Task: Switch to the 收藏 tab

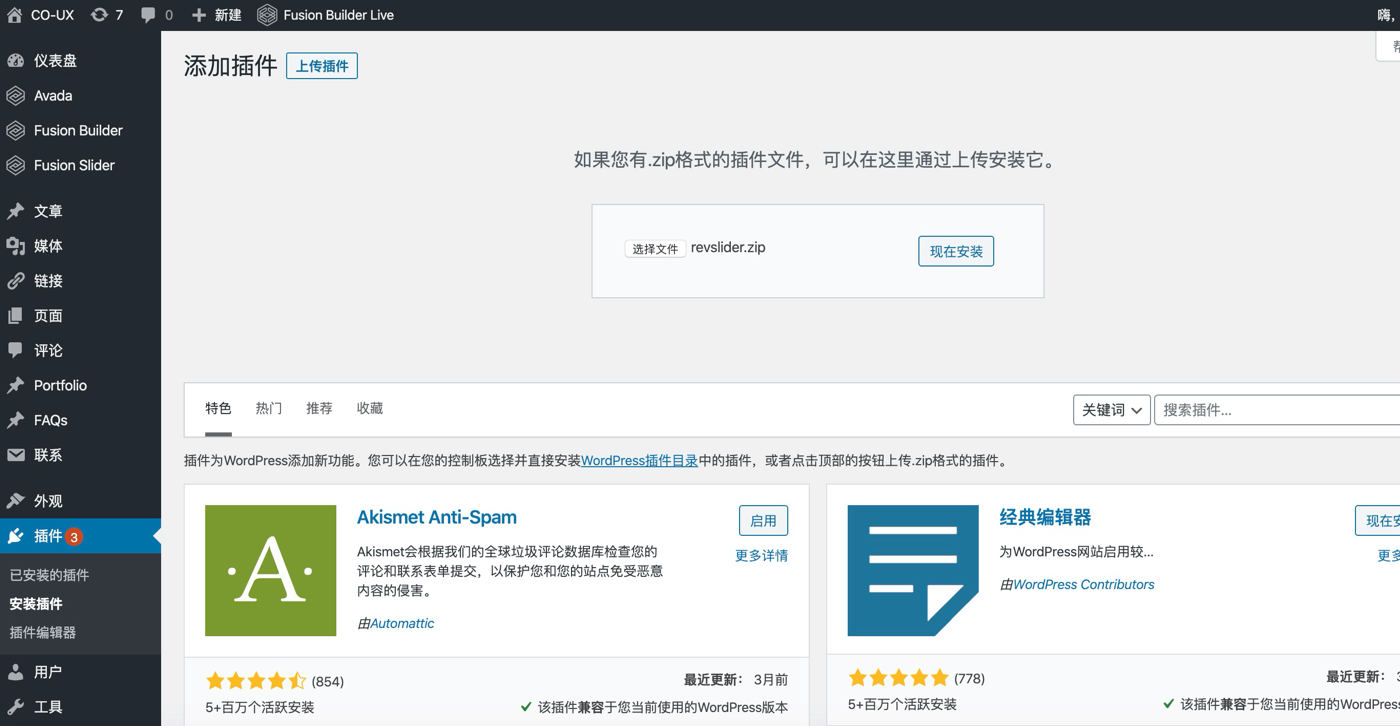Action: (x=370, y=408)
